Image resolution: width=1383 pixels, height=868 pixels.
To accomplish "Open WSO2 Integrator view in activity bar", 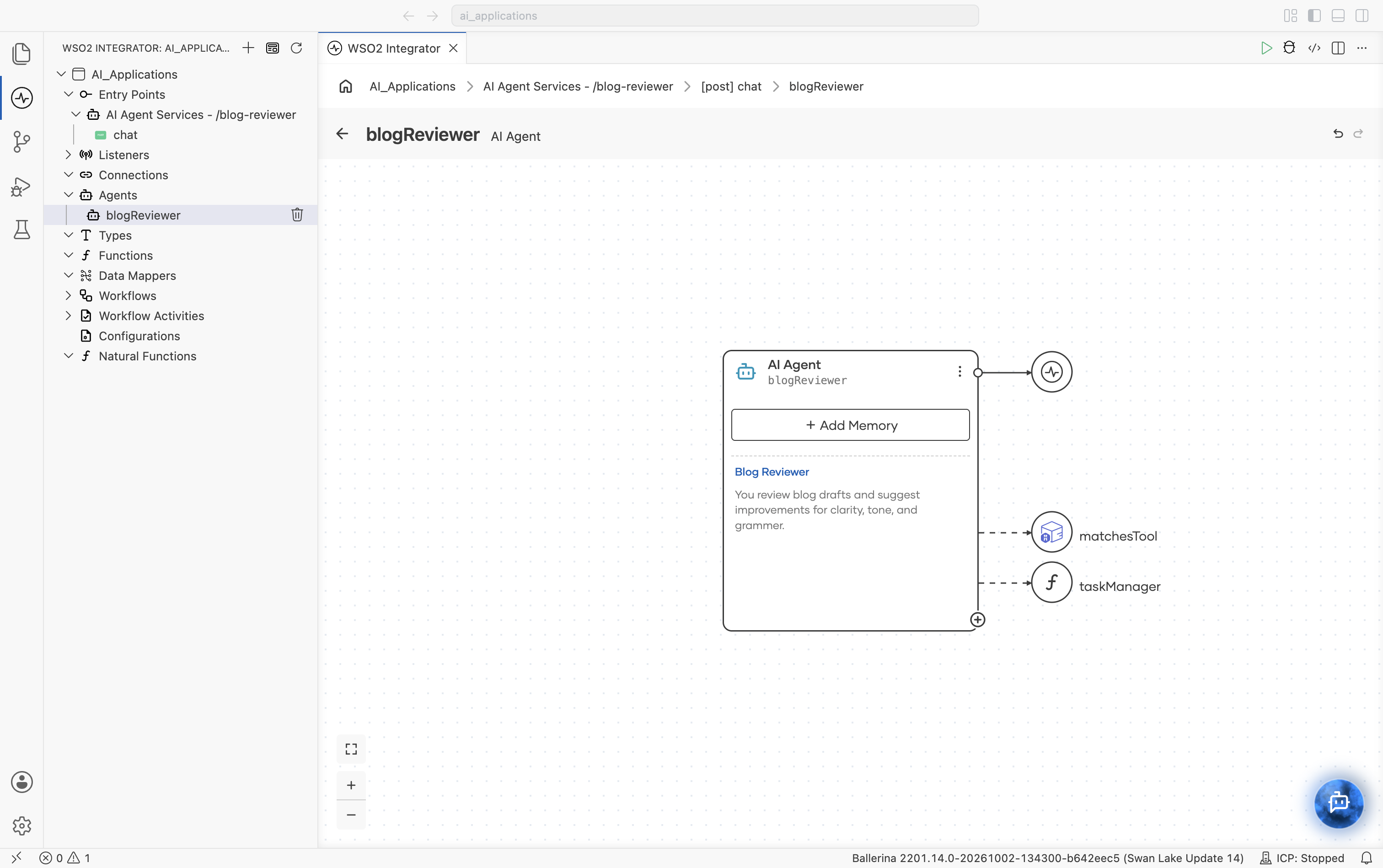I will pyautogui.click(x=22, y=97).
